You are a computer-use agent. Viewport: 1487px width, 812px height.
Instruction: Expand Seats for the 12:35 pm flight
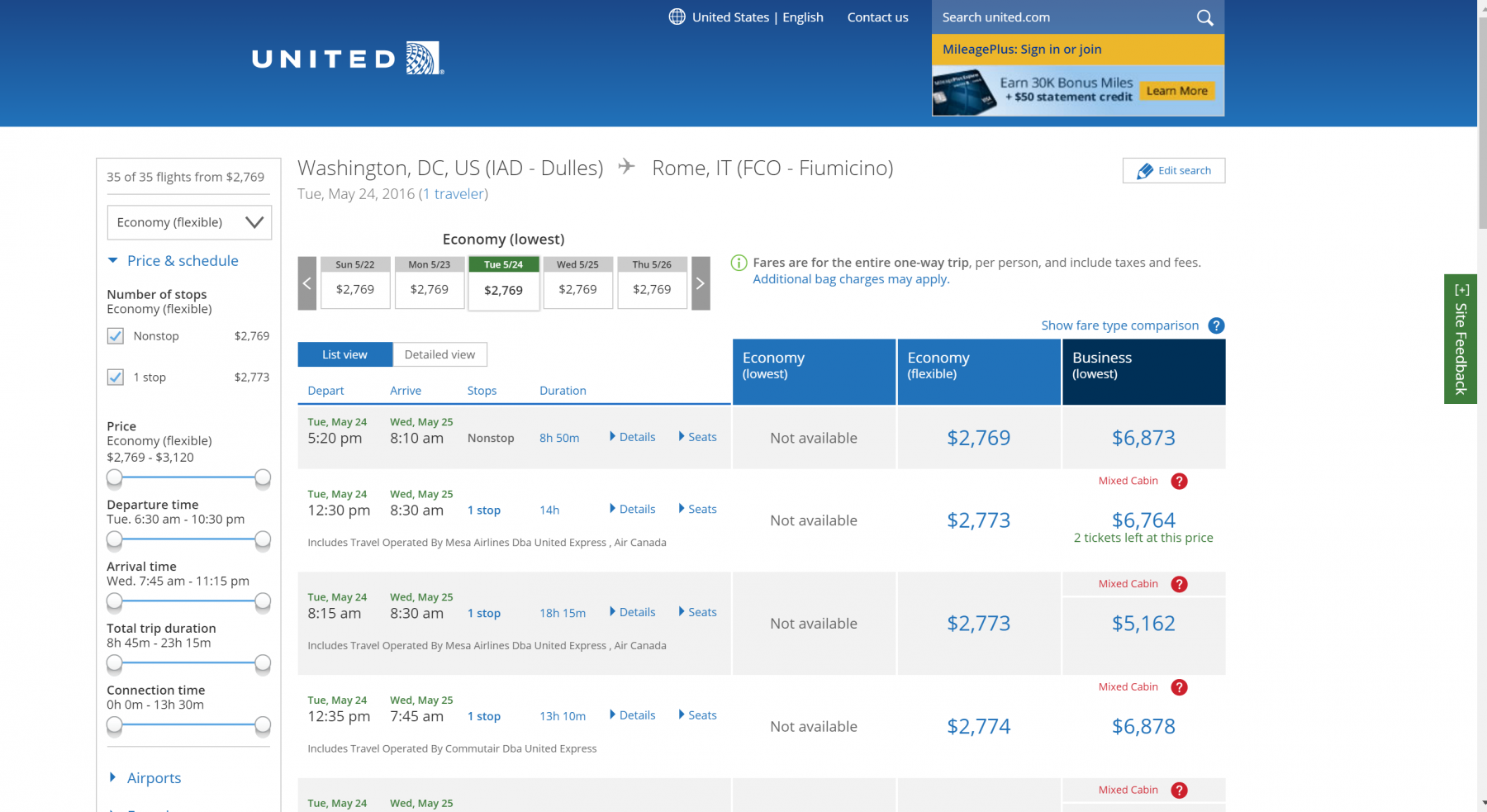tap(697, 715)
